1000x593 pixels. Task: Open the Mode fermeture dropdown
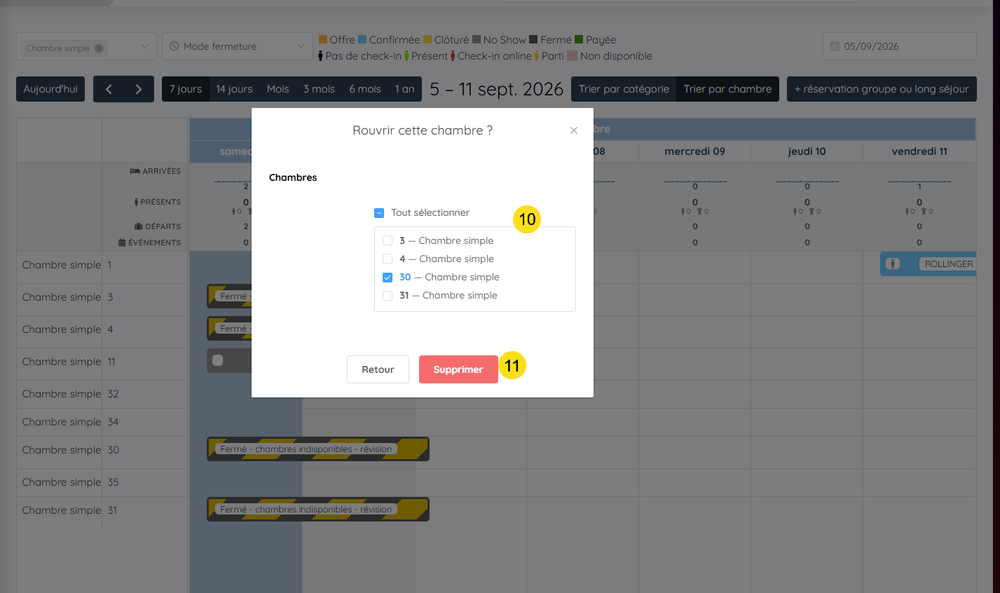[x=237, y=47]
